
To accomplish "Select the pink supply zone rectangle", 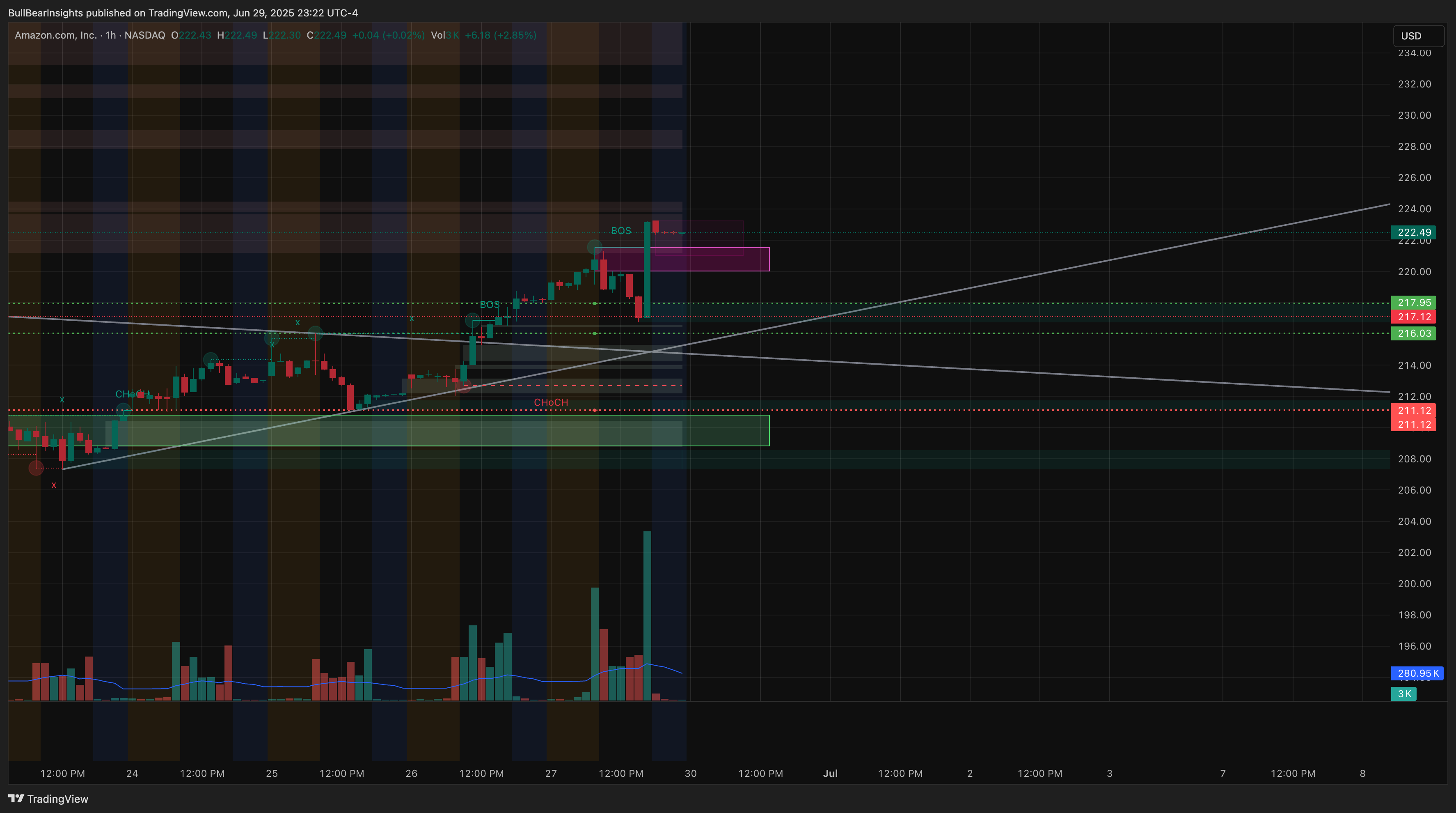I will coord(682,259).
